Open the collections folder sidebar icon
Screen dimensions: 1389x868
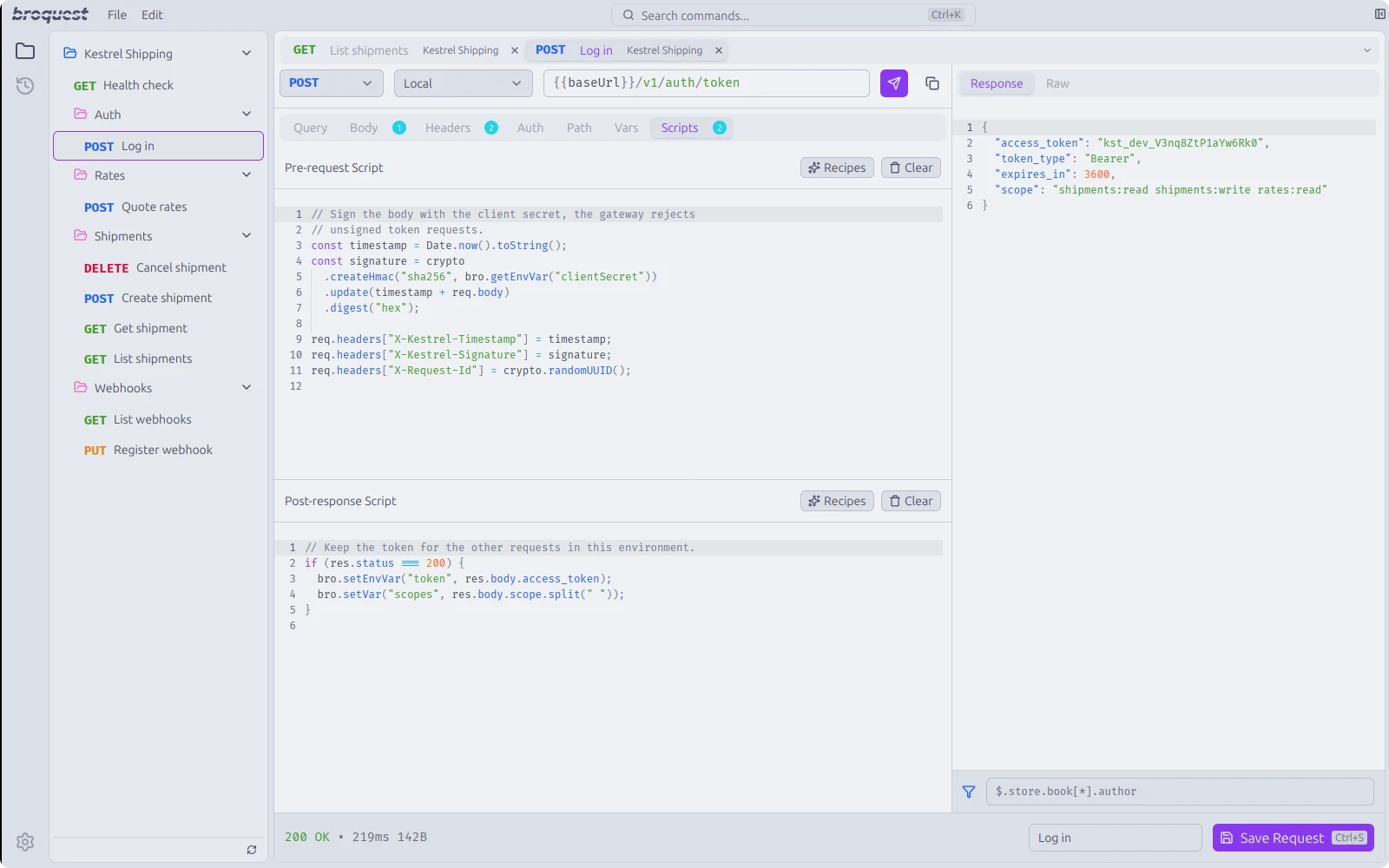[x=25, y=51]
